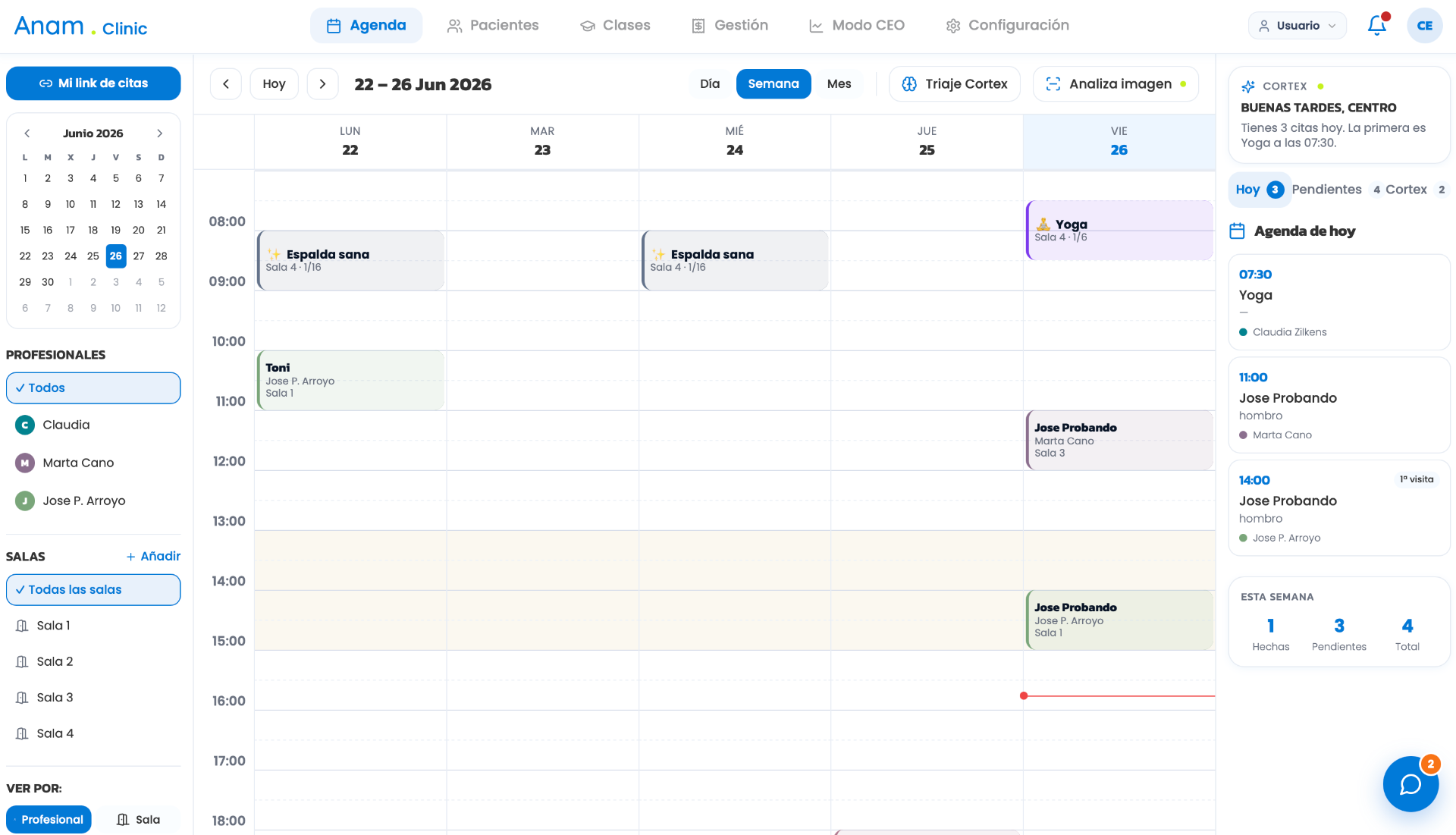The height and width of the screenshot is (835, 1456).
Task: Select Marta Cano's avatar icon
Action: click(x=25, y=463)
